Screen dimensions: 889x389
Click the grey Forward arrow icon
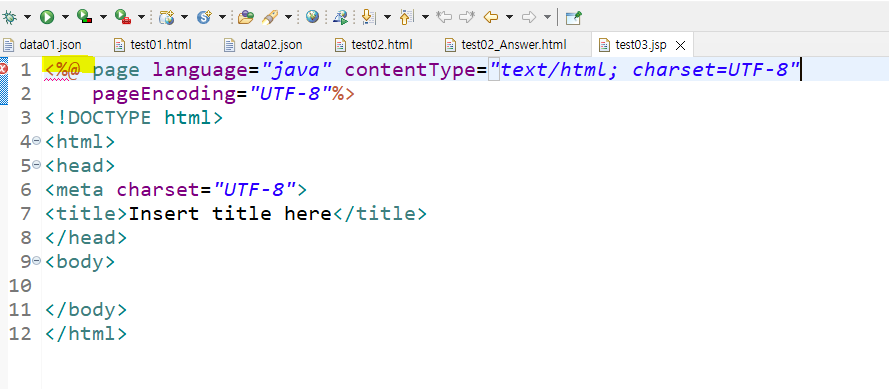(528, 18)
